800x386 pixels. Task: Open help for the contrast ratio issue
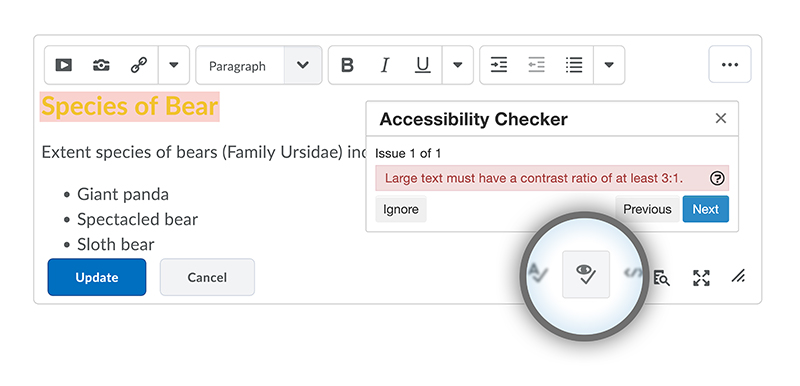[x=717, y=178]
